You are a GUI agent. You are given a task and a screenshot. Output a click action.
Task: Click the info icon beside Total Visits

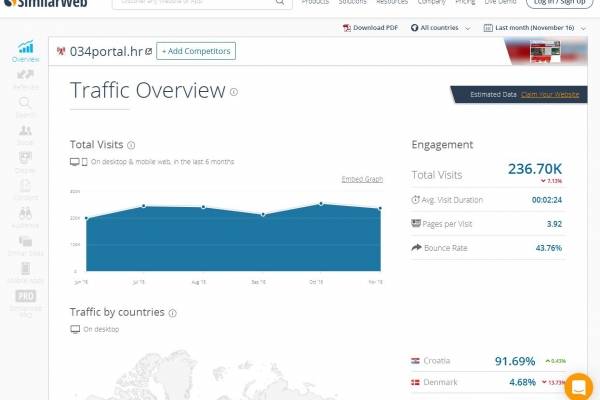click(132, 145)
